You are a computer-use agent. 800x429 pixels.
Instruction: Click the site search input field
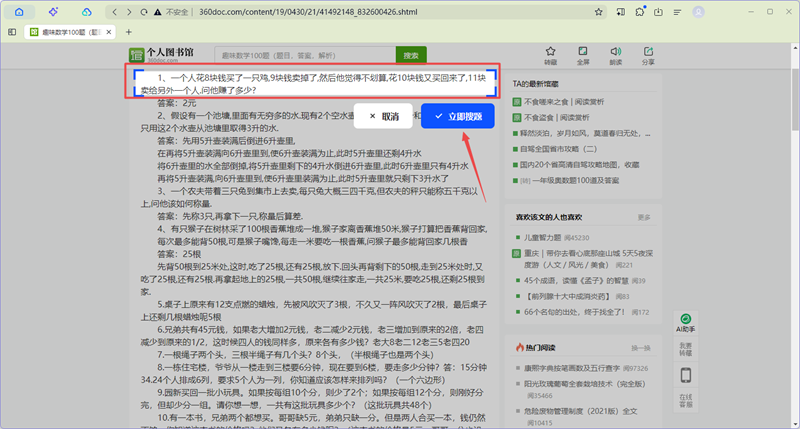(x=305, y=55)
